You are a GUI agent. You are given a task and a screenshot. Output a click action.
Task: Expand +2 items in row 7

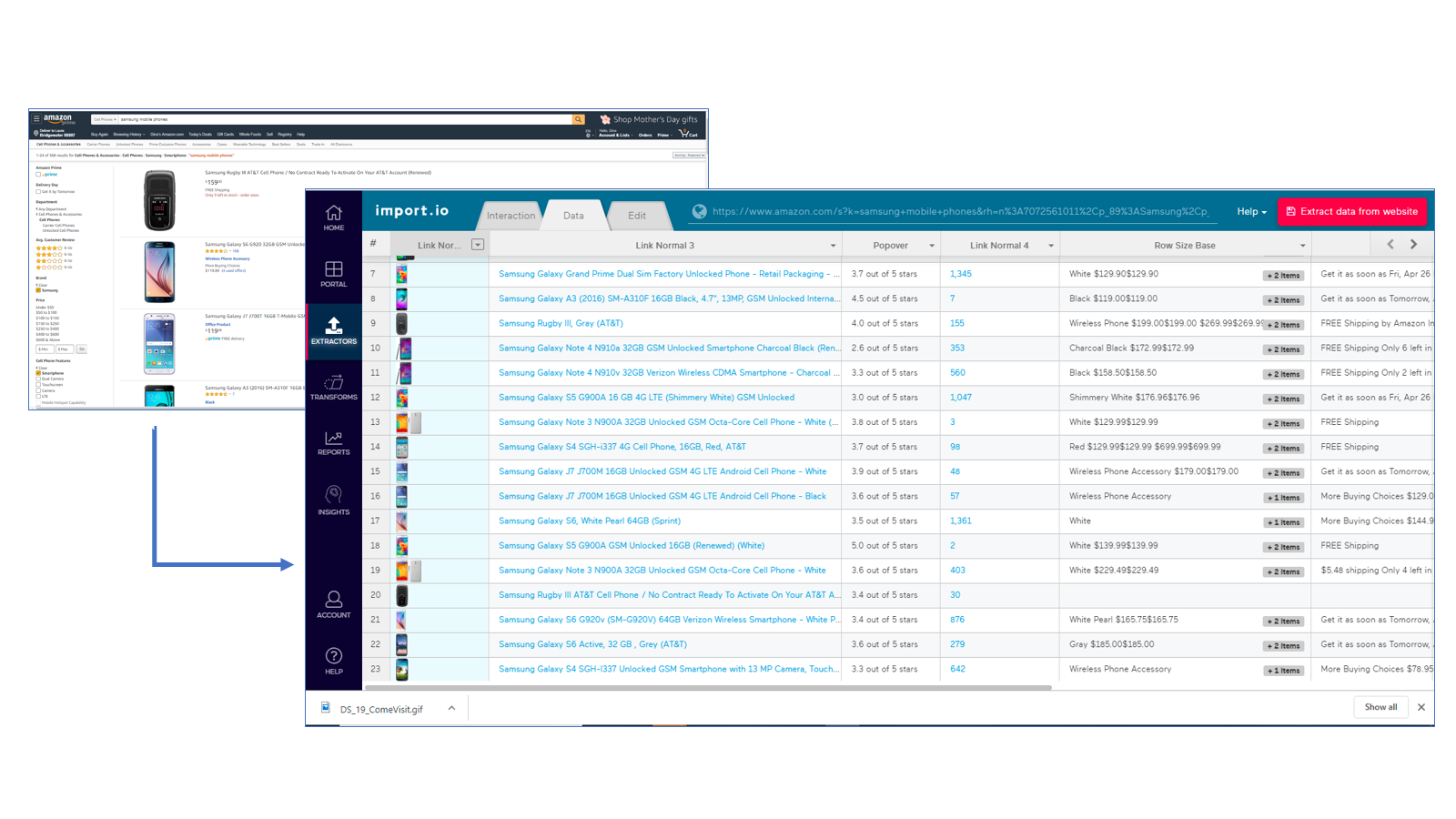[x=1283, y=275]
